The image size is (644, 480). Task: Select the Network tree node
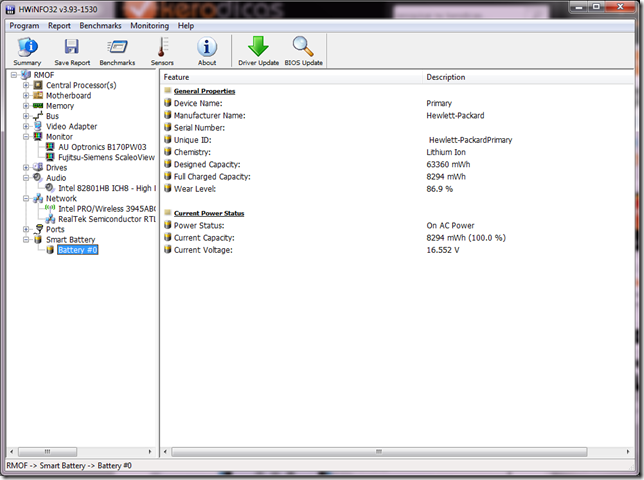click(x=61, y=198)
